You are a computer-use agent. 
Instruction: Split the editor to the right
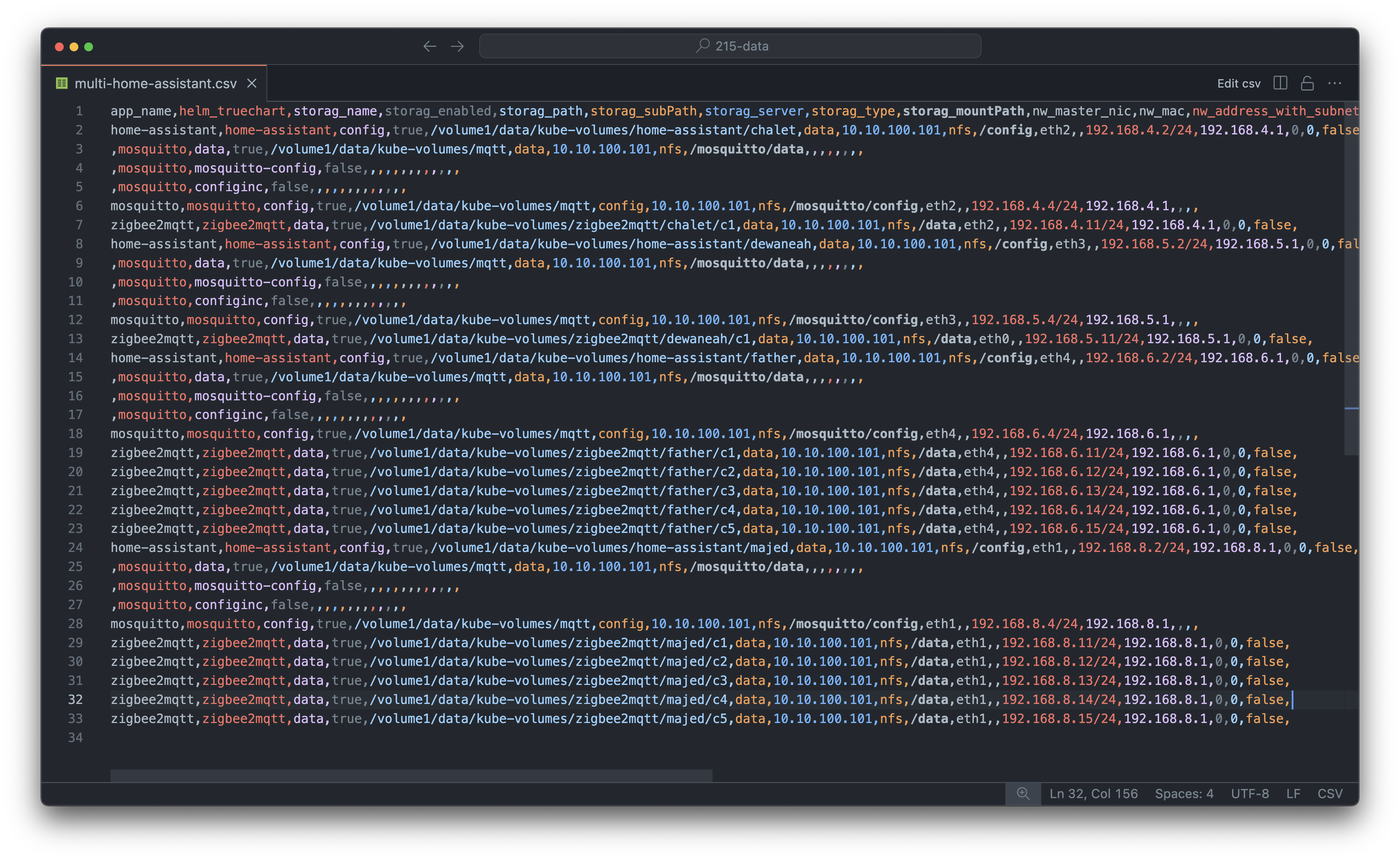[x=1280, y=84]
